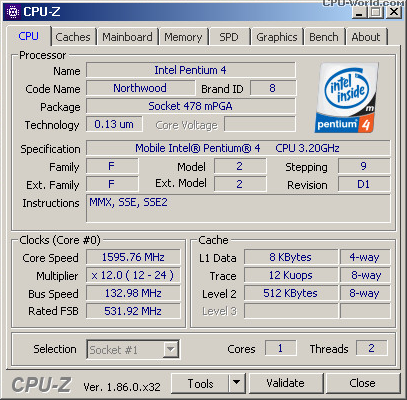
Task: Click the Multiplier value field
Action: coord(133,275)
